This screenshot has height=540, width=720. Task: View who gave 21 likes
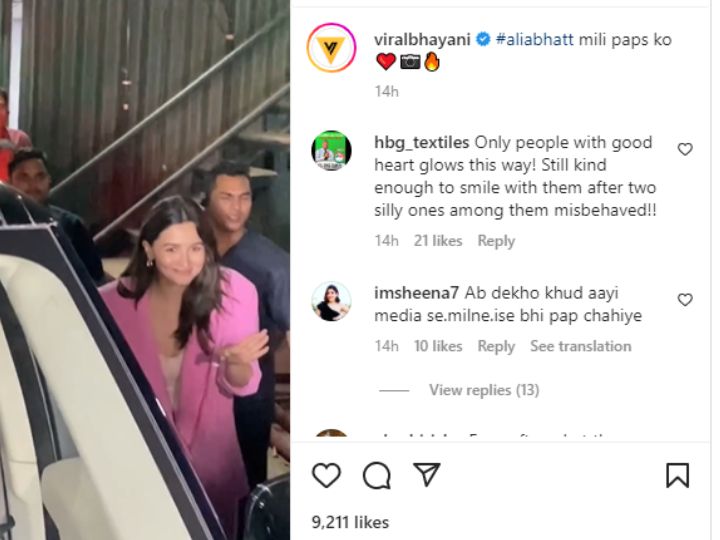click(x=438, y=241)
